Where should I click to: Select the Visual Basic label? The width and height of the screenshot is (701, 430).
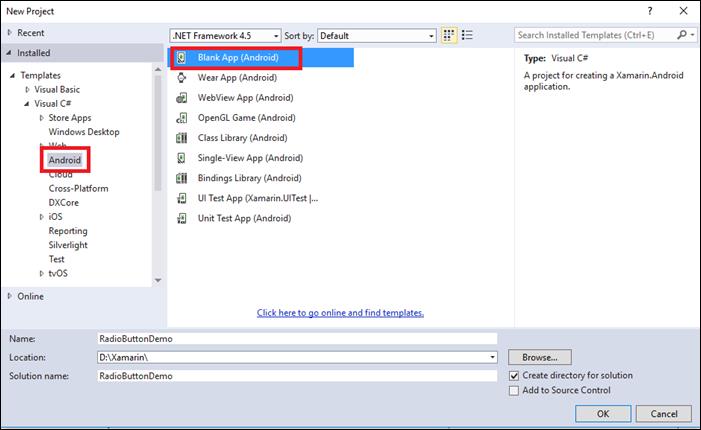[57, 89]
